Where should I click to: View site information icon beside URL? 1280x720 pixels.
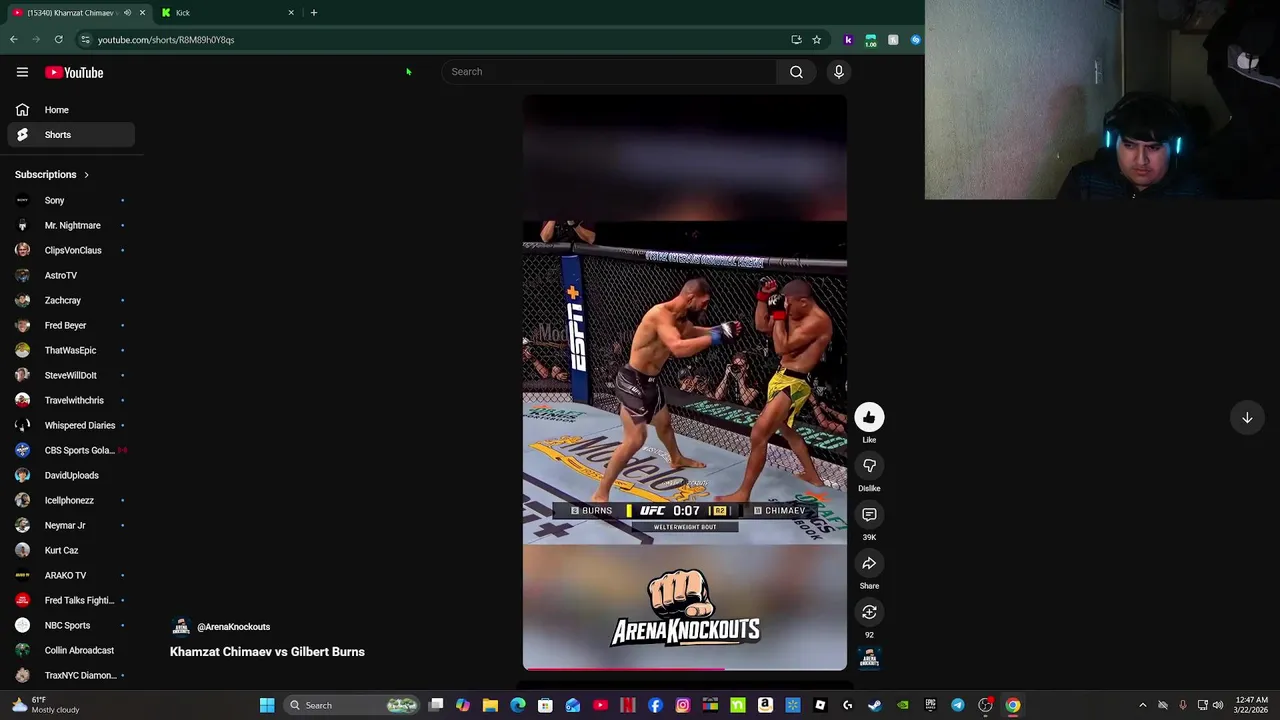(x=85, y=40)
